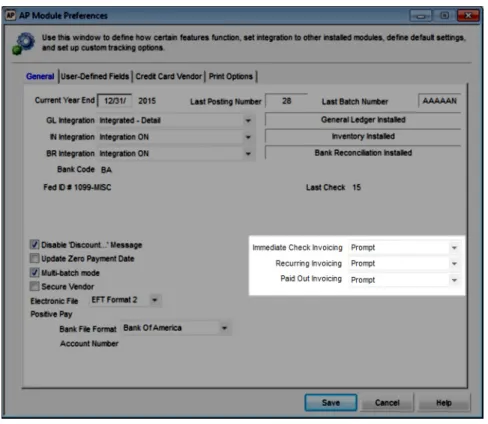Click the Last Check value 15

tap(357, 187)
